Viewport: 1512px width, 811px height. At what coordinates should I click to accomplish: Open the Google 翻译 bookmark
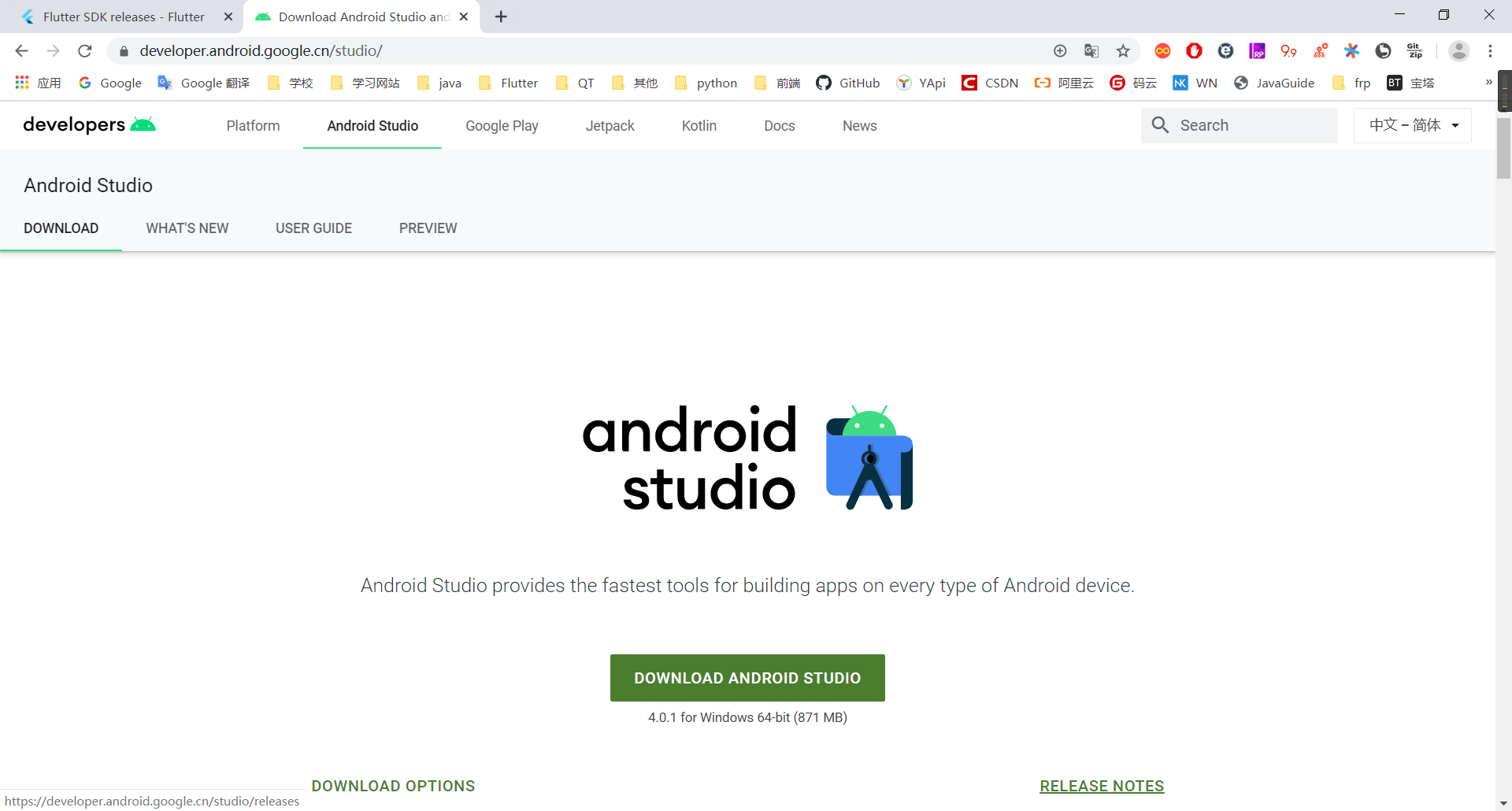click(204, 83)
